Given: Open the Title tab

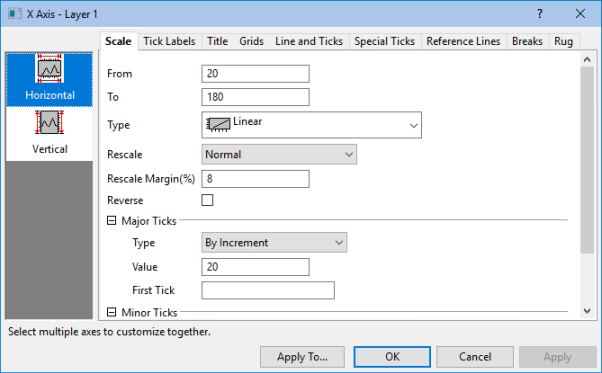Looking at the screenshot, I should [x=217, y=41].
